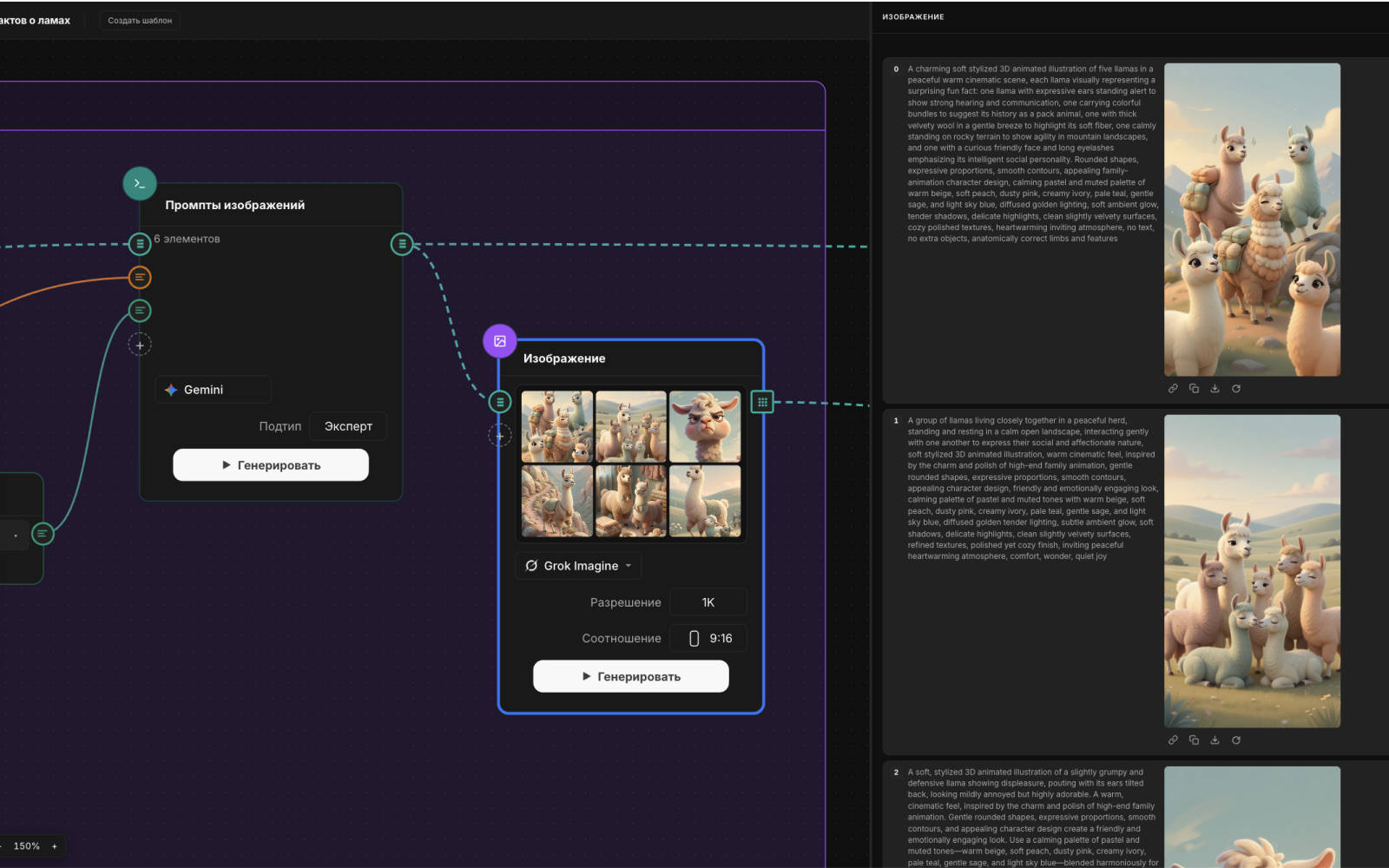Image resolution: width=1389 pixels, height=868 pixels.
Task: Open the Grok Imagine model dropdown
Action: (x=579, y=566)
